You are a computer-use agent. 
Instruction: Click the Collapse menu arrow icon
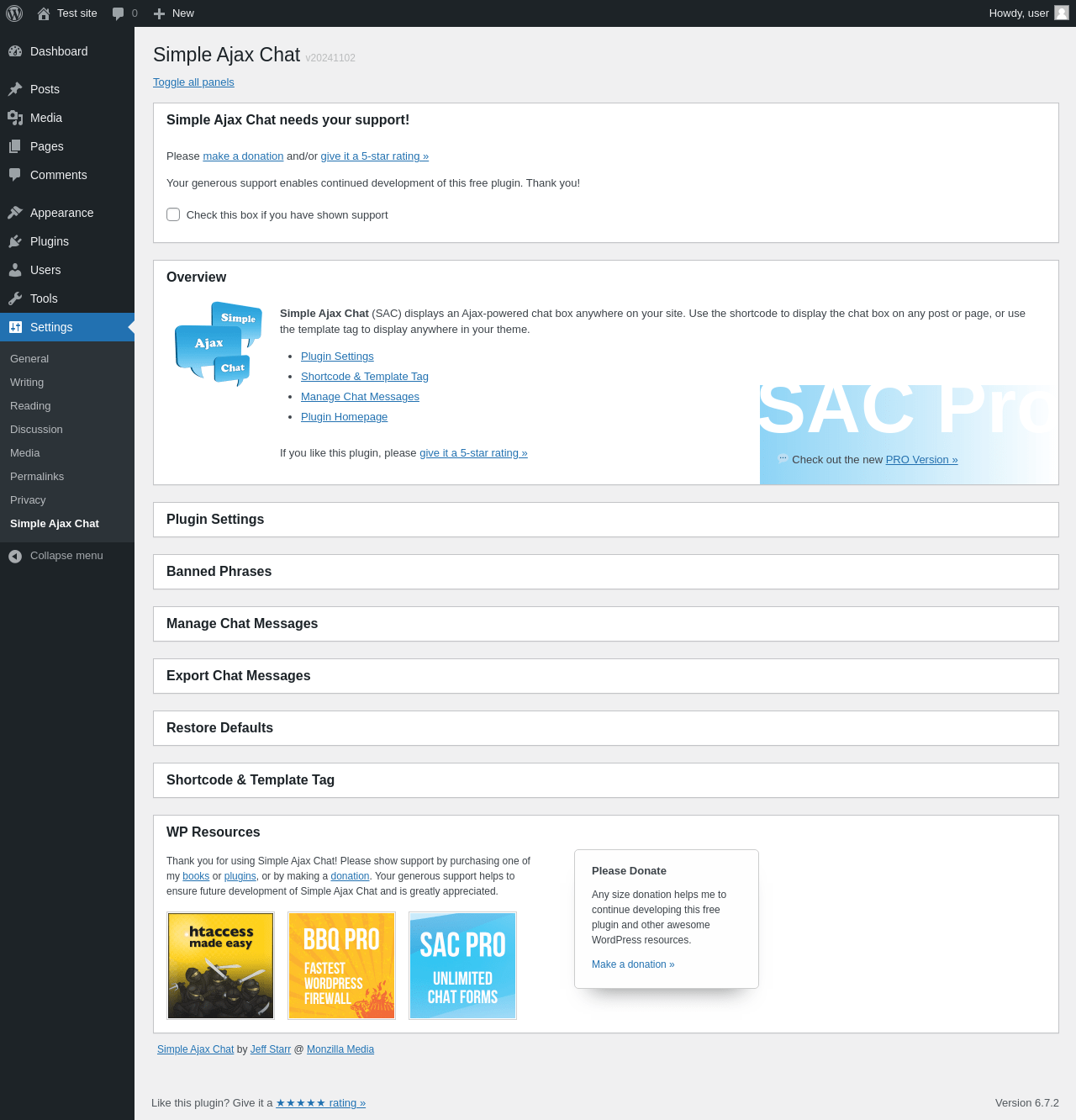15,556
